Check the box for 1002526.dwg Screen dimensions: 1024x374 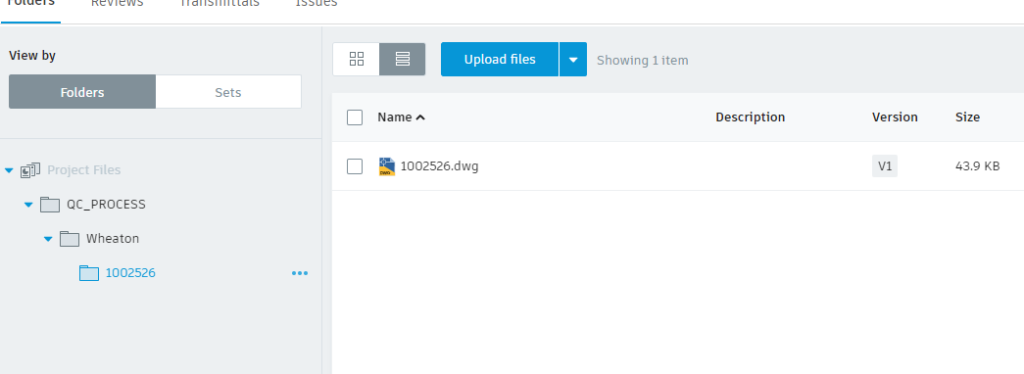(x=355, y=166)
